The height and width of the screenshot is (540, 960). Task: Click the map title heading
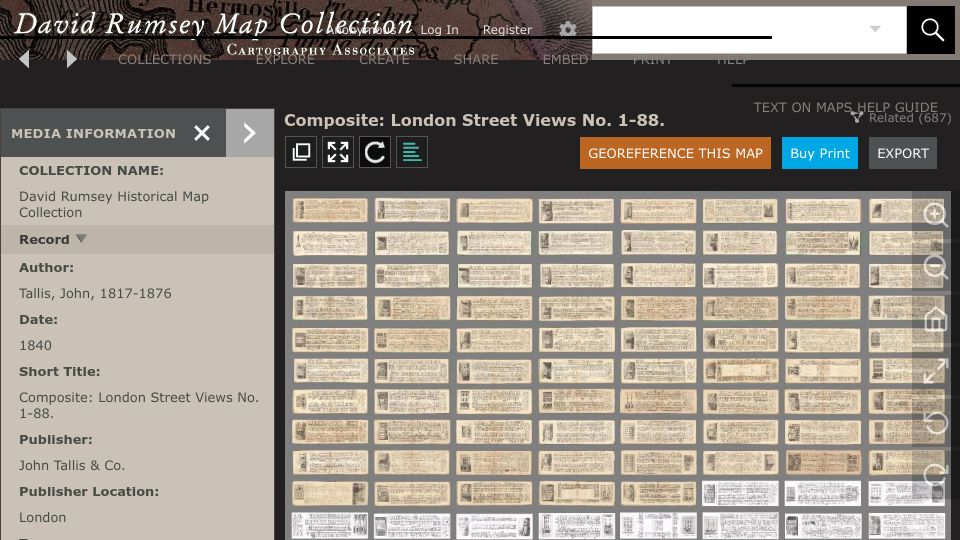474,120
